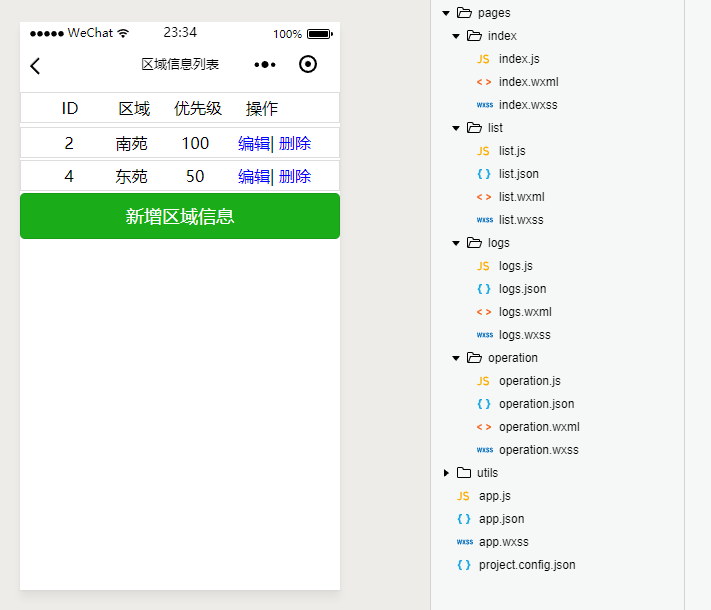Screen dimensions: 711x610
Task: Click the JS icon beside logs.js
Action: tap(483, 266)
